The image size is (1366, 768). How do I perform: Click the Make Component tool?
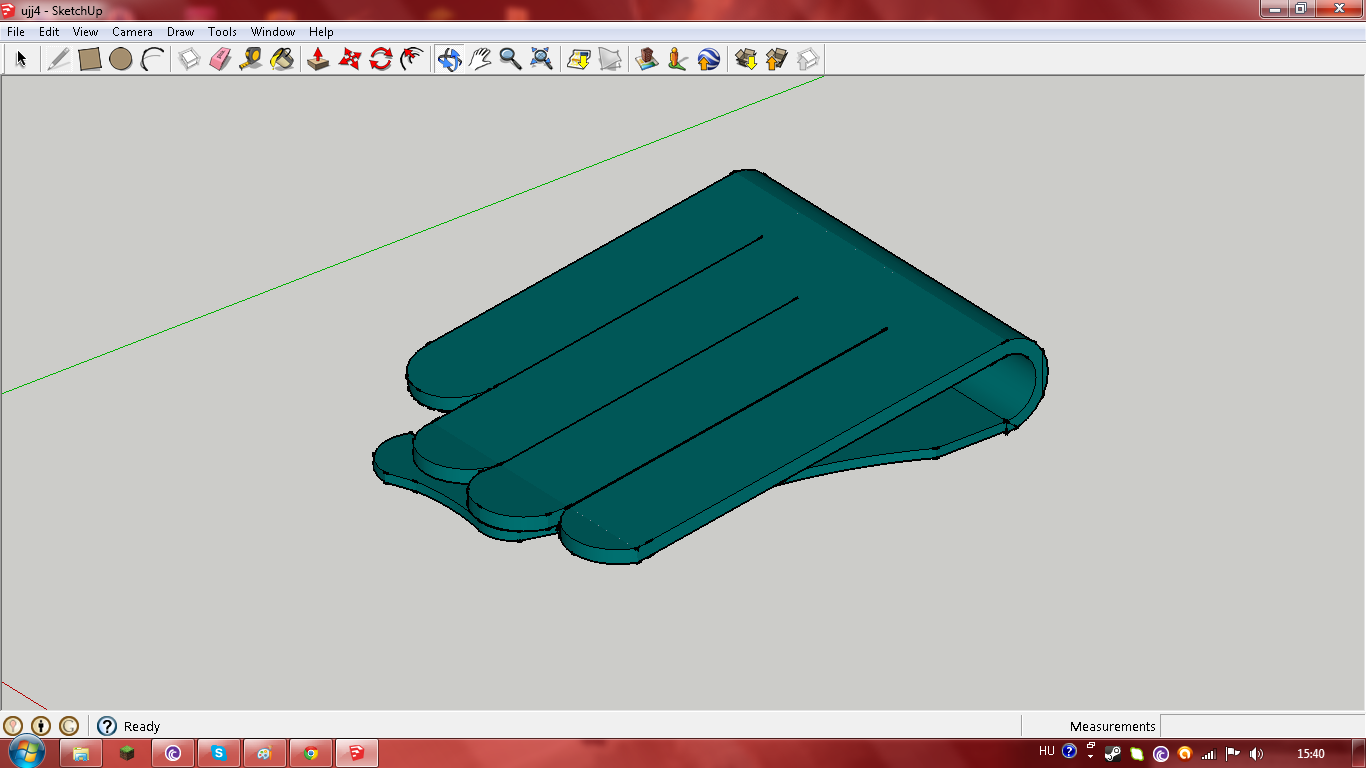189,59
